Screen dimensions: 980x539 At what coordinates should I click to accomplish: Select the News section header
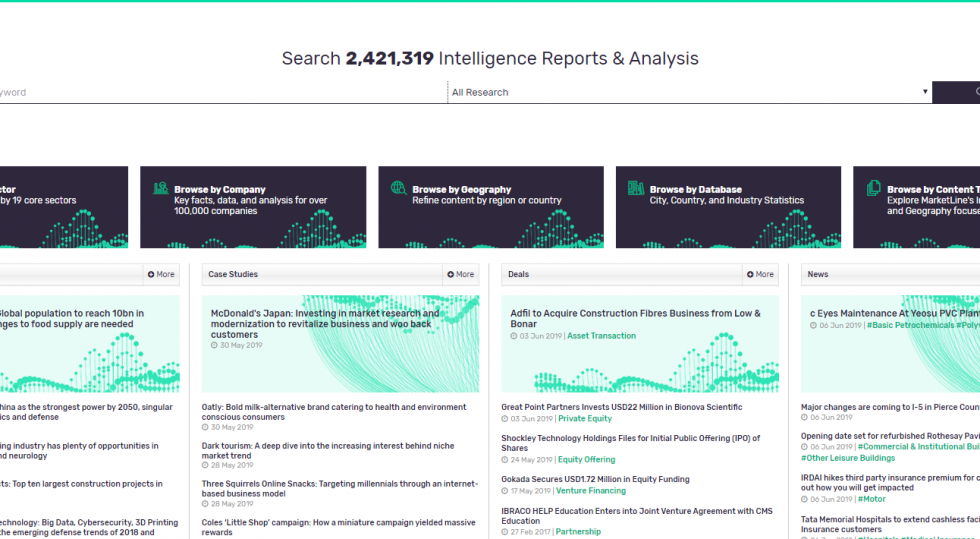click(818, 275)
